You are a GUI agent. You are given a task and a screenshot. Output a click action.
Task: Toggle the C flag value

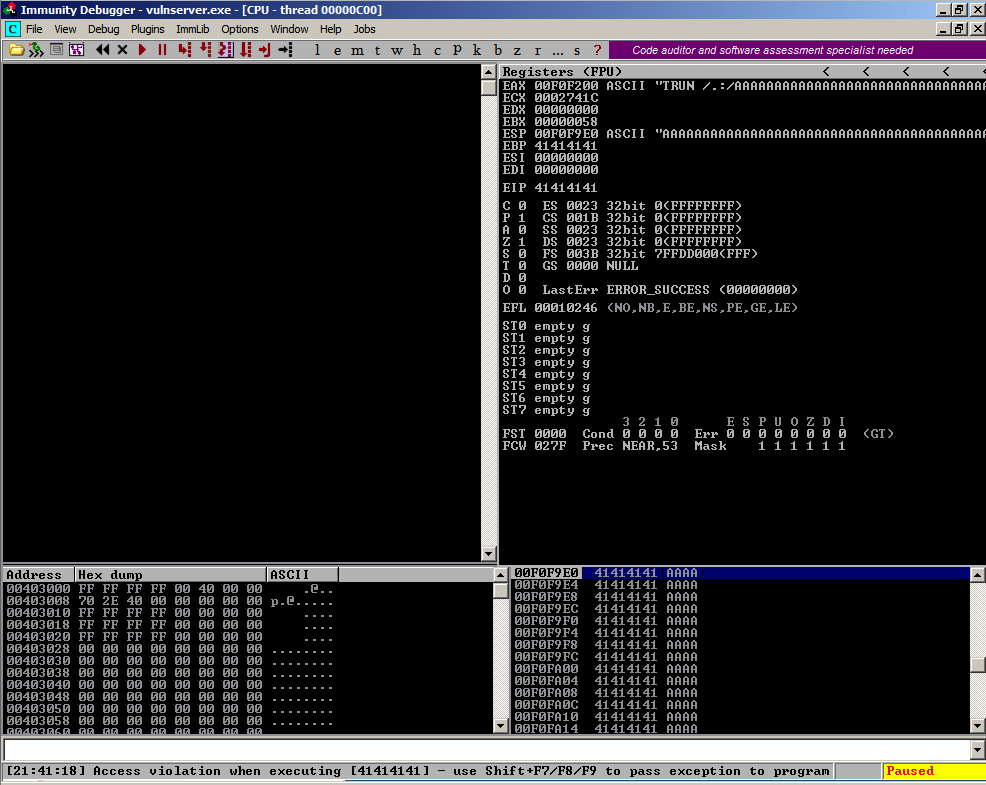tap(522, 206)
